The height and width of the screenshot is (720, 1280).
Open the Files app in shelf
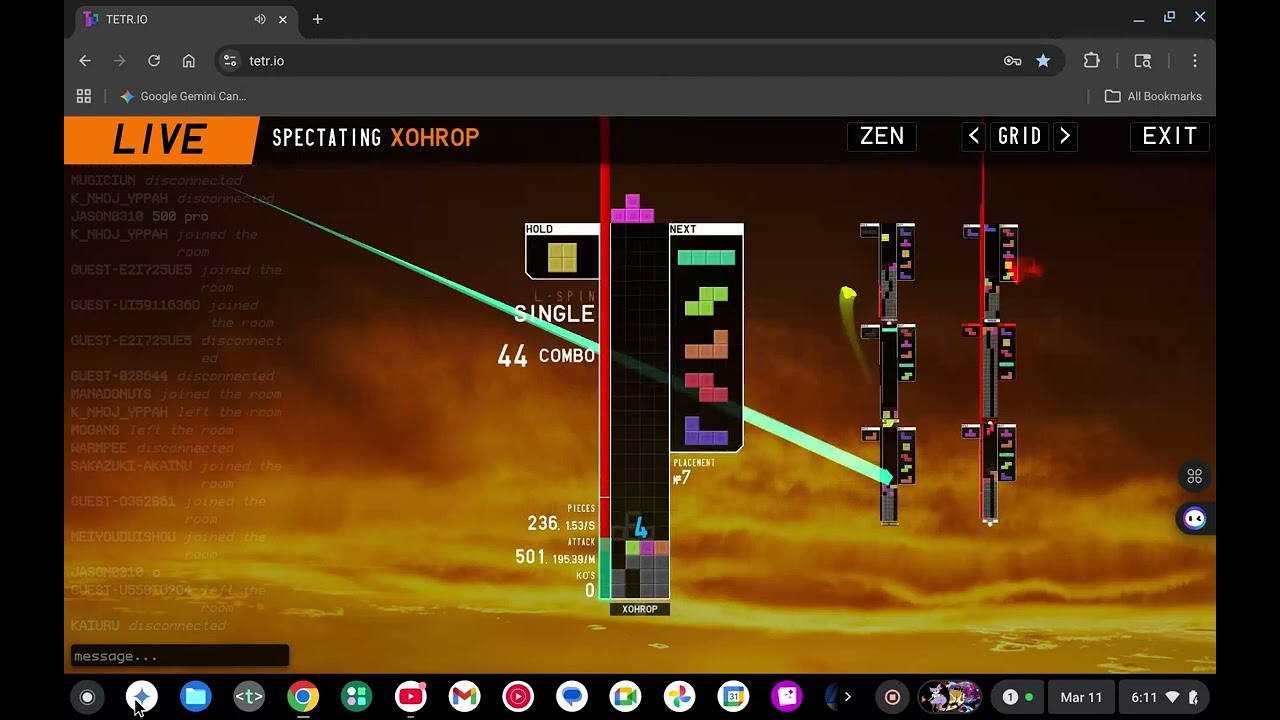tap(195, 697)
